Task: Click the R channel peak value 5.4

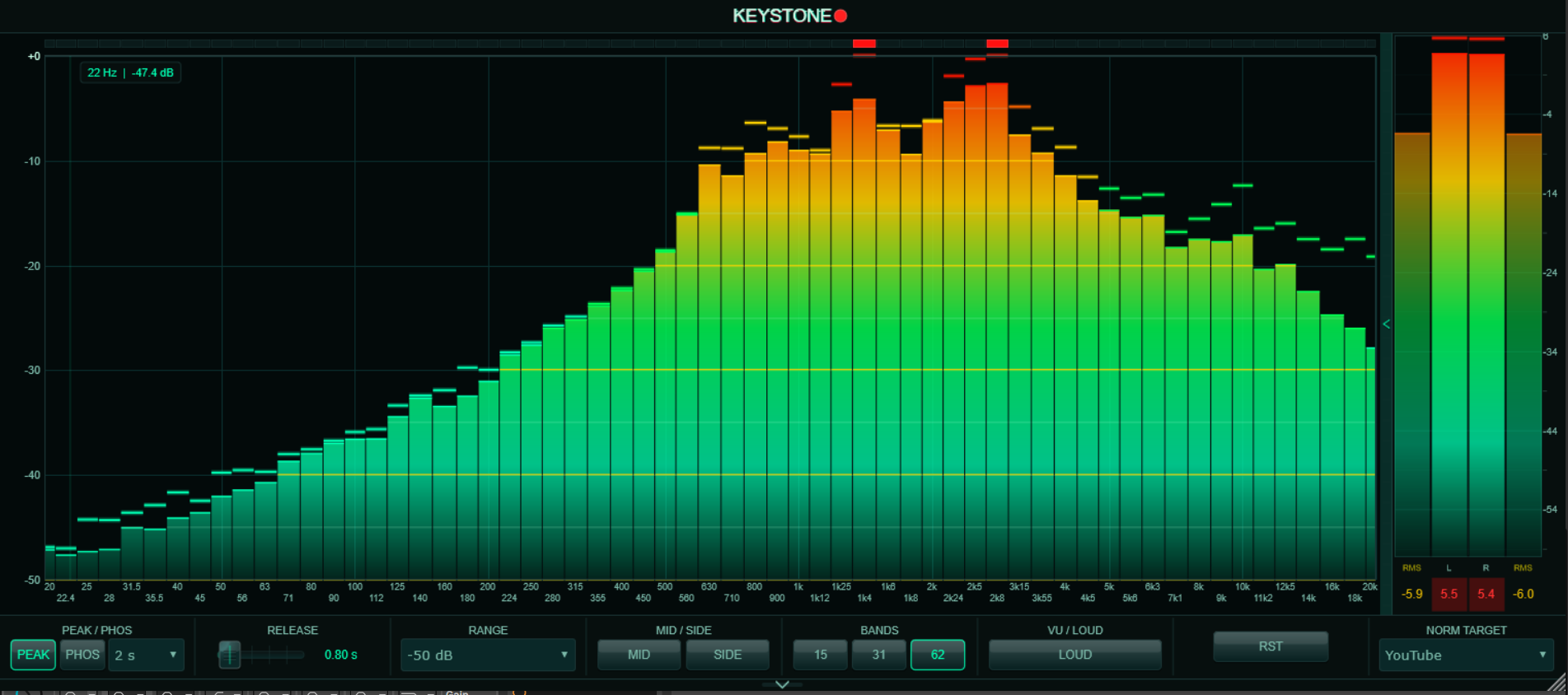Action: click(x=1486, y=594)
